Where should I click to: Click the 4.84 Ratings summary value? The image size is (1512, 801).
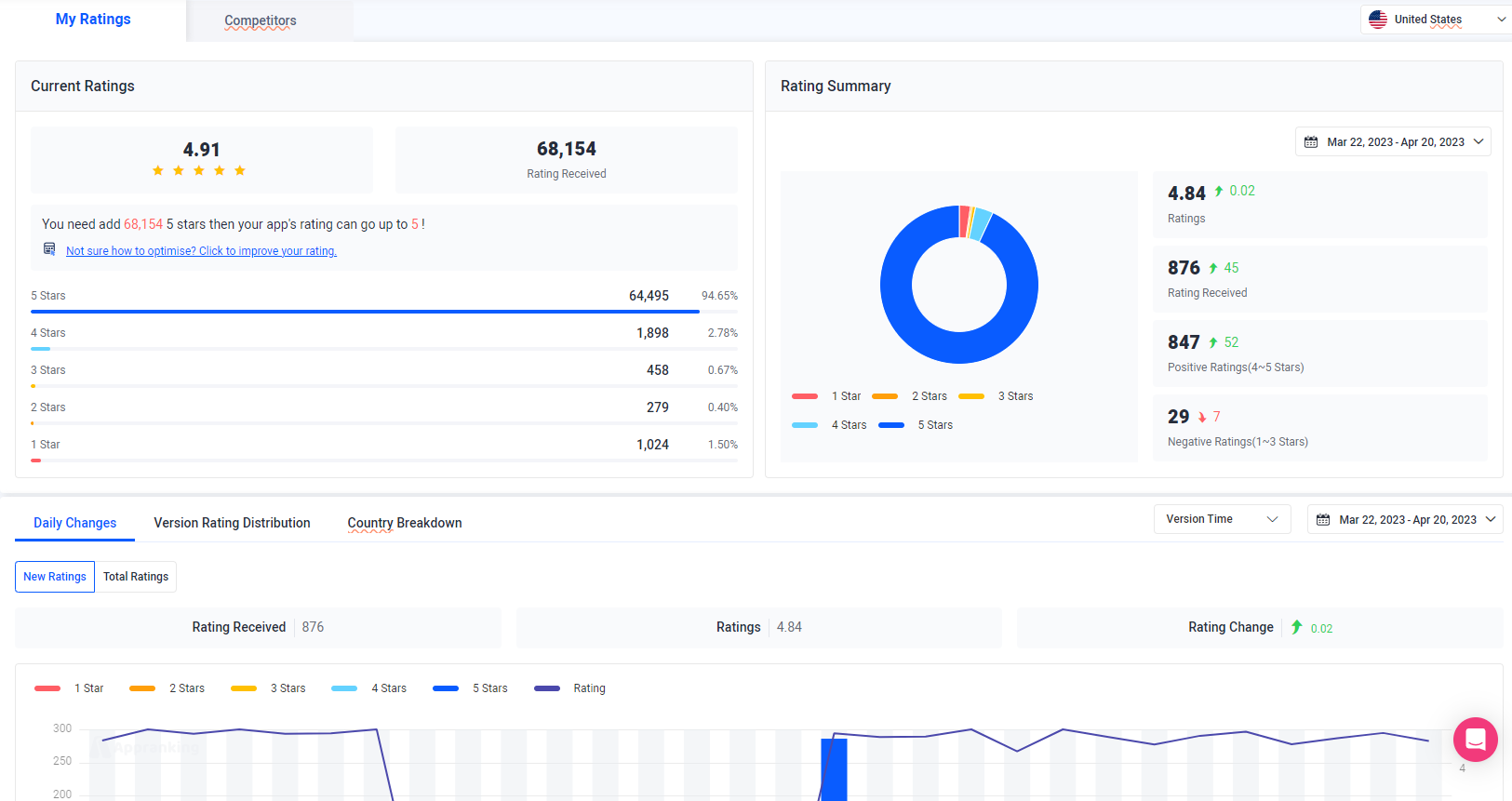pyautogui.click(x=1186, y=194)
